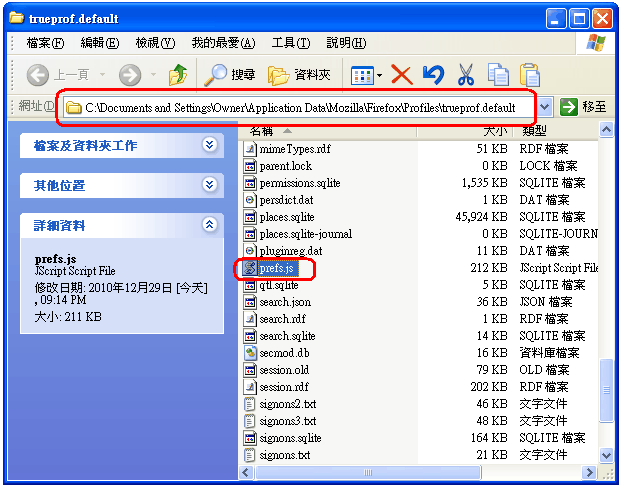Image resolution: width=621 pixels, height=487 pixels.
Task: Open the 檔案(F) menu
Action: tap(45, 42)
